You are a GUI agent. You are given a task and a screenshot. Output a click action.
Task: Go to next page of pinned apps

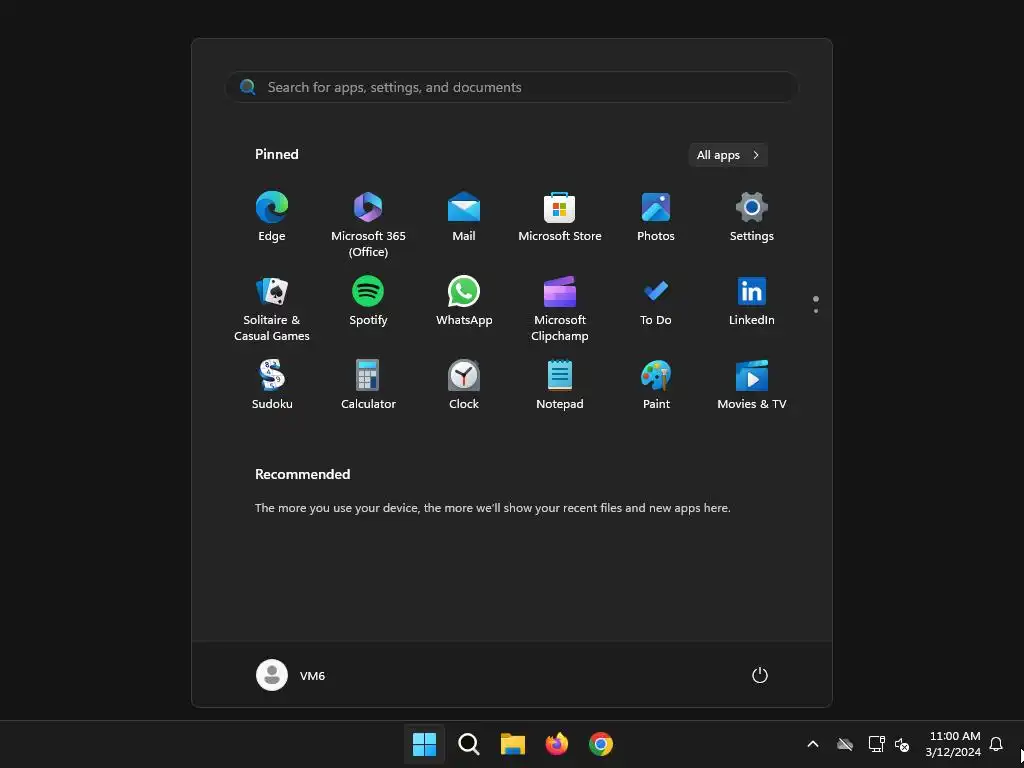point(816,311)
